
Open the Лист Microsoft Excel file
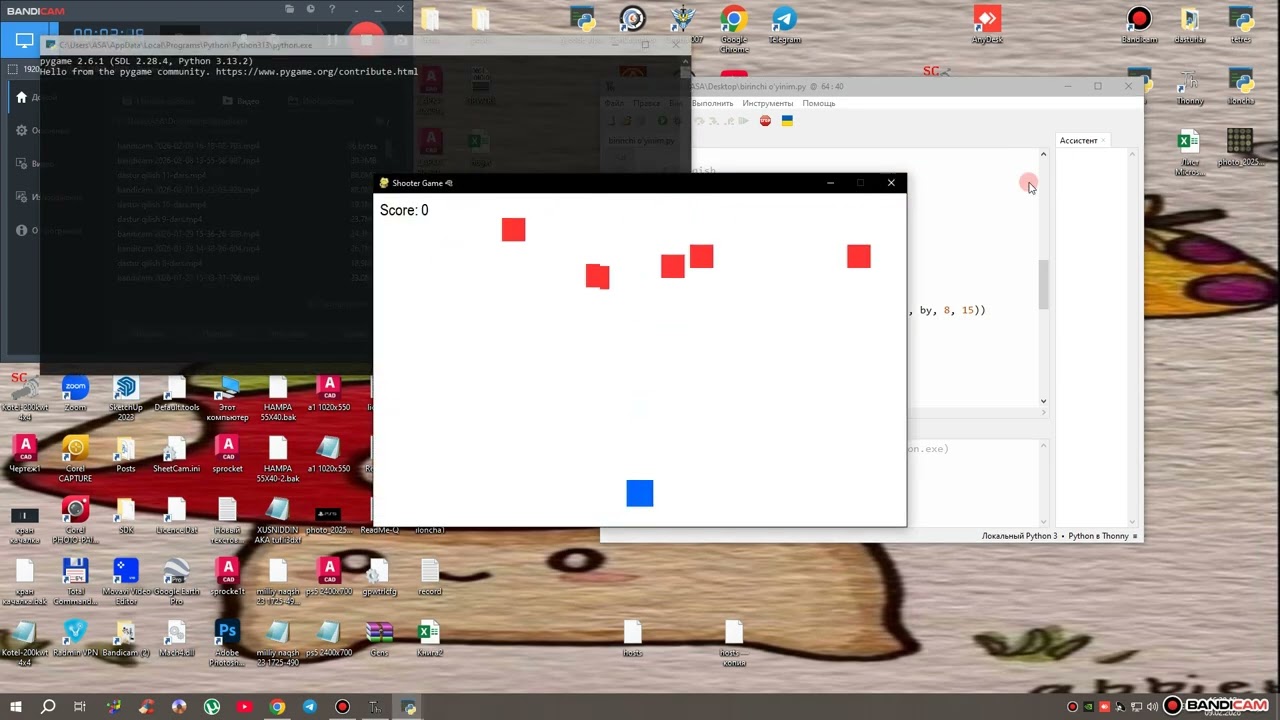tap(1189, 152)
